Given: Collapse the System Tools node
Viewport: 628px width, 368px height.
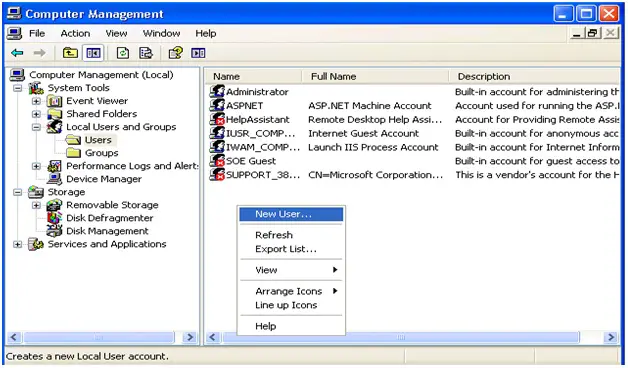Looking at the screenshot, I should coord(18,88).
